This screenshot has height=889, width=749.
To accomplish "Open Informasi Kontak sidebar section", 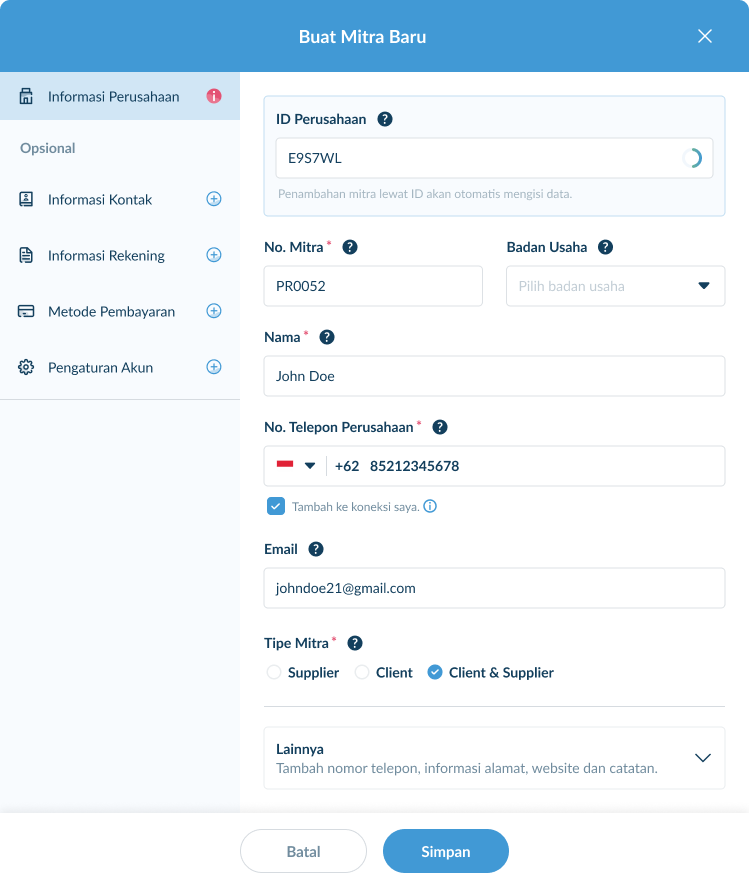I will [x=100, y=199].
